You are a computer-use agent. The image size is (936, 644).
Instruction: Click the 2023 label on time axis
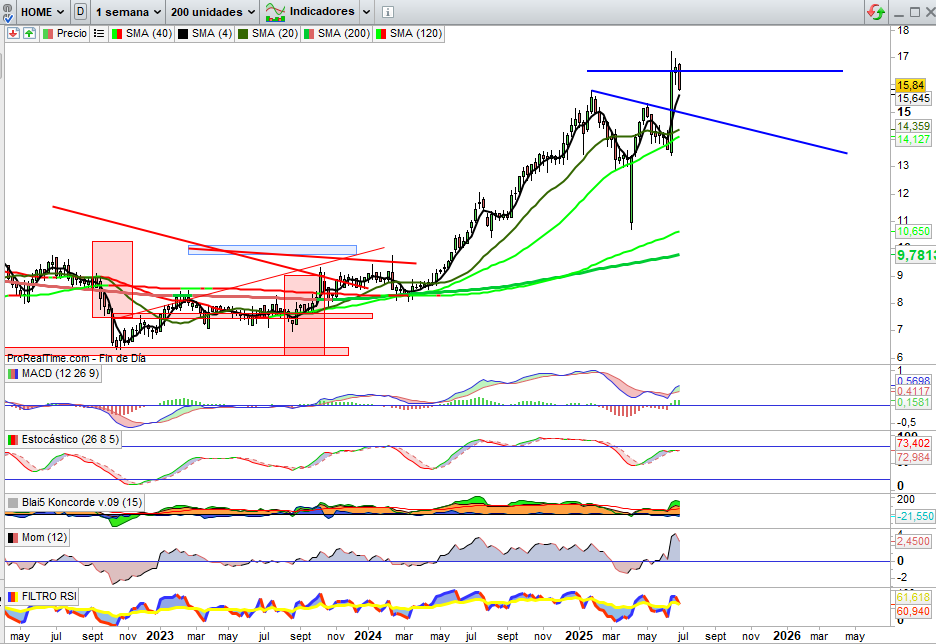click(x=159, y=636)
